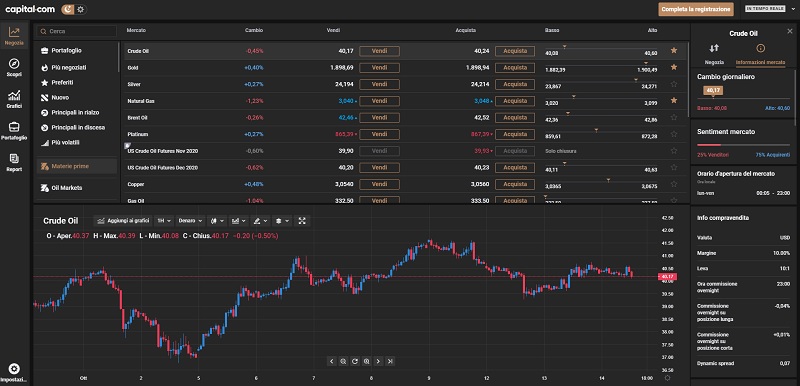The width and height of the screenshot is (800, 386).
Task: Click Vendi for Crude Oil
Action: (x=379, y=51)
